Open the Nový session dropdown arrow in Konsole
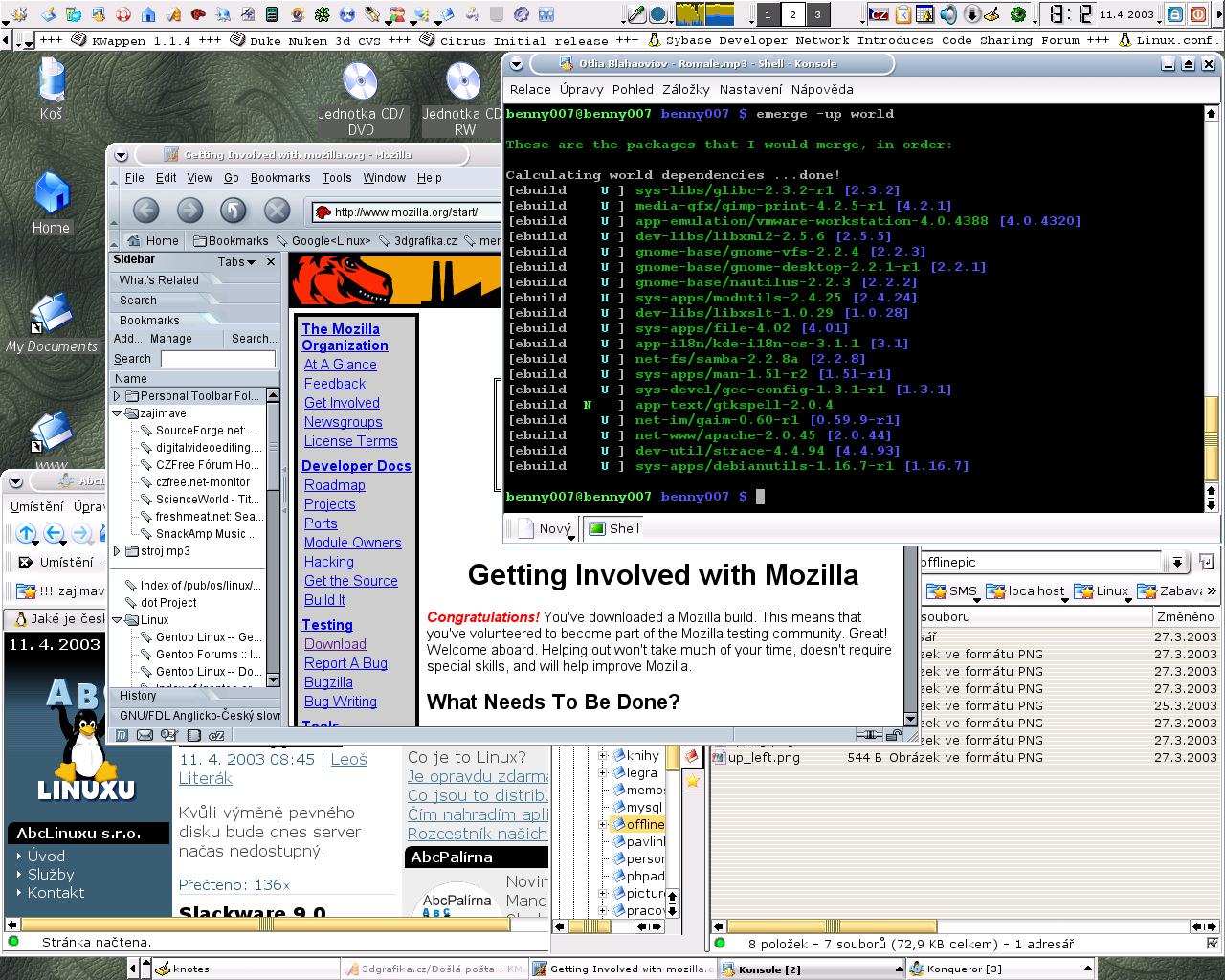The image size is (1225, 980). coord(571,536)
